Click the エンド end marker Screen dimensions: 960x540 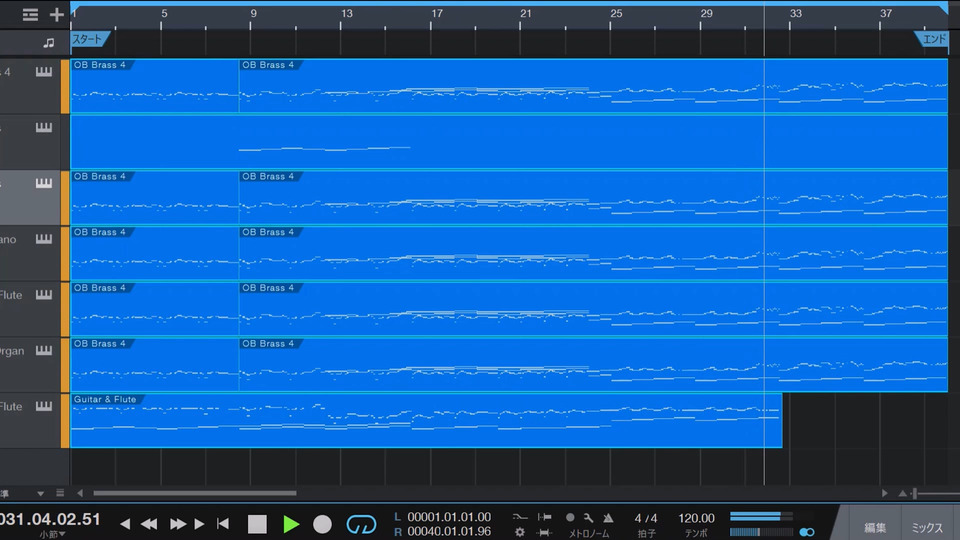tap(932, 39)
